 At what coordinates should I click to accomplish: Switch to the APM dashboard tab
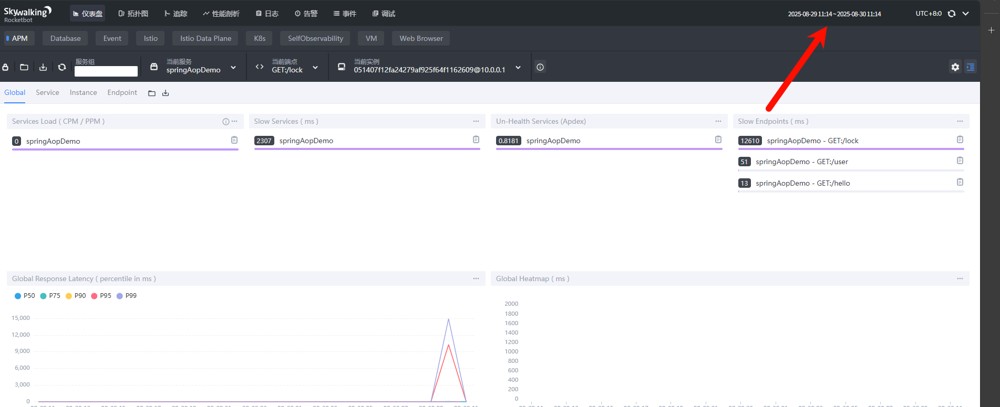coord(17,38)
